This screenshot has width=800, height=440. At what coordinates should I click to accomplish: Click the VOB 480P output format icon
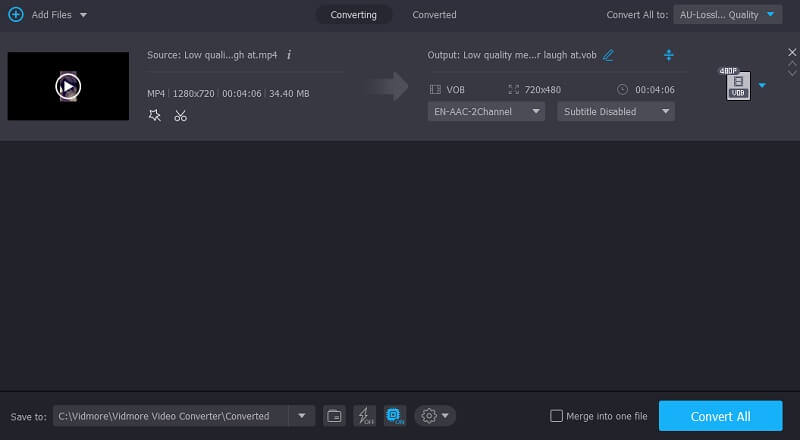point(737,85)
